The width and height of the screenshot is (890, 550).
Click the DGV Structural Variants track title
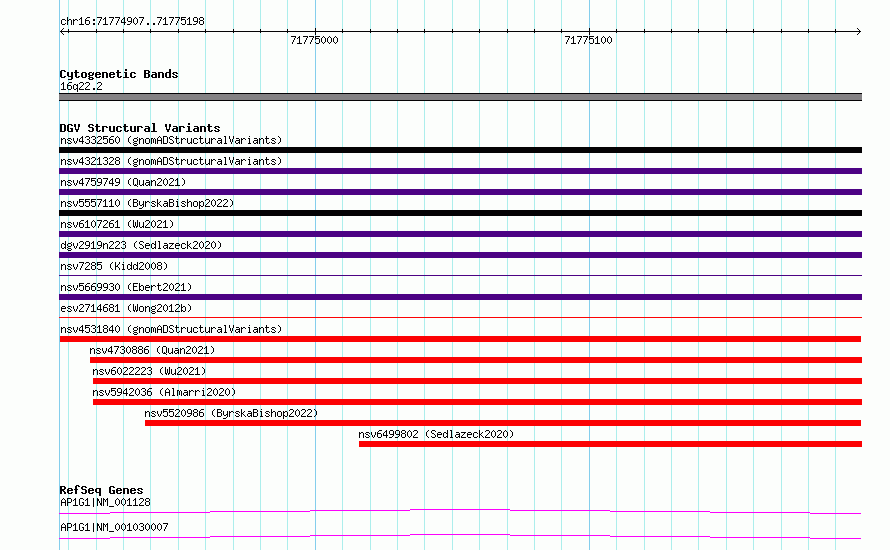140,128
